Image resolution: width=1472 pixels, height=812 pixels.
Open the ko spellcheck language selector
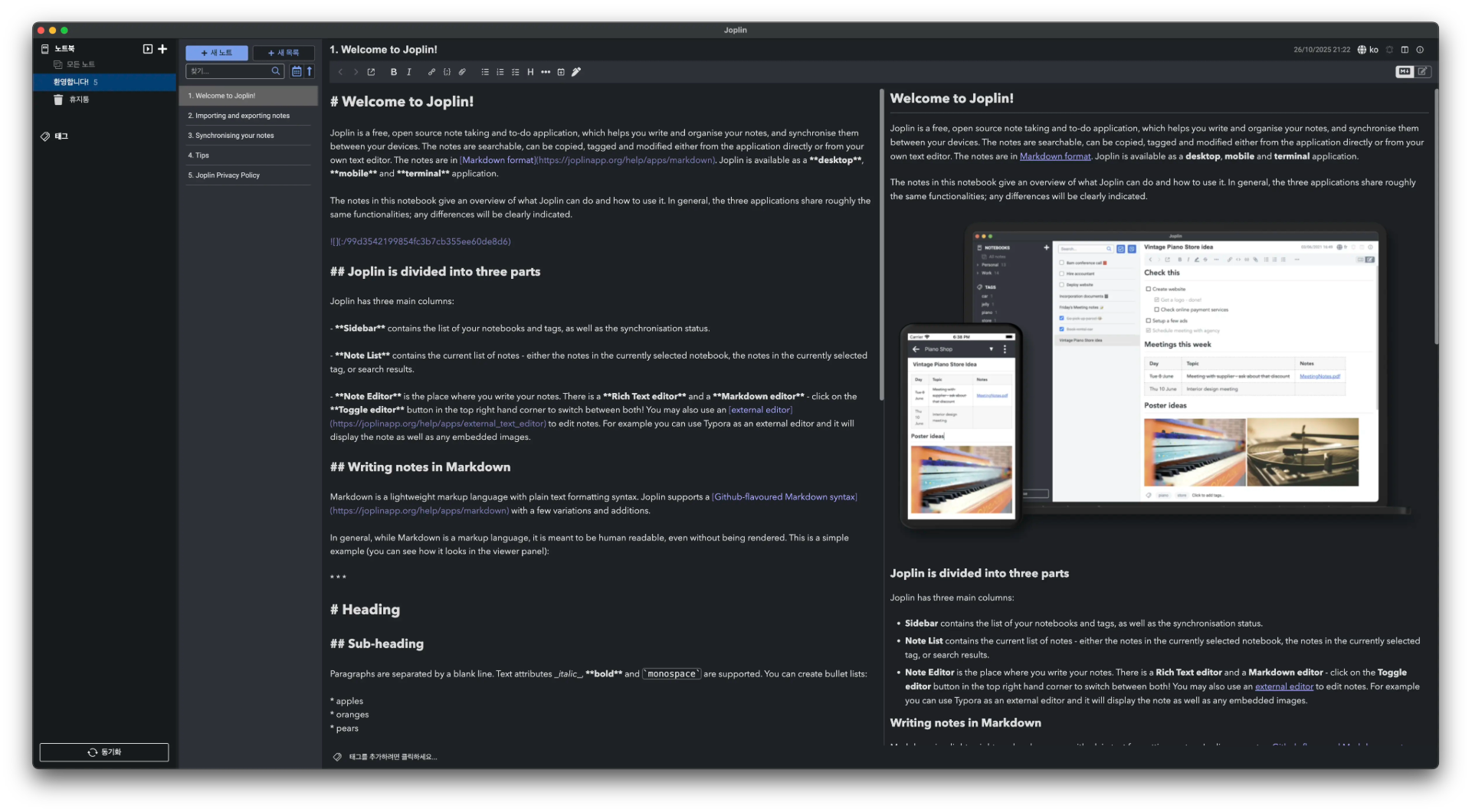pyautogui.click(x=1368, y=50)
